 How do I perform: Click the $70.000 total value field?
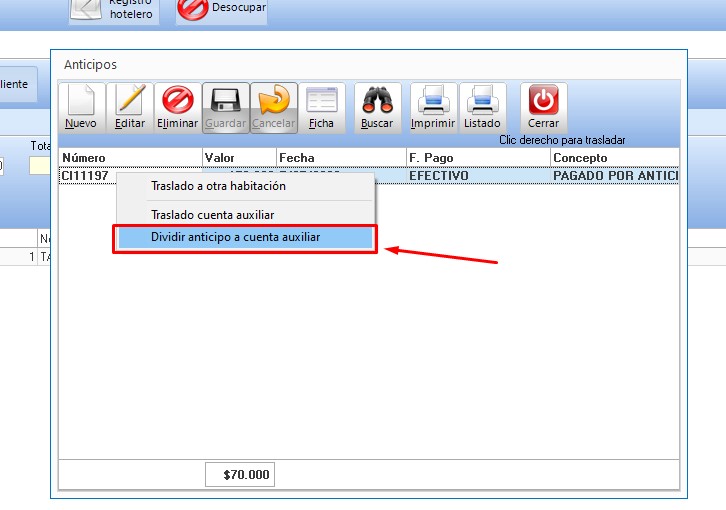pyautogui.click(x=240, y=475)
